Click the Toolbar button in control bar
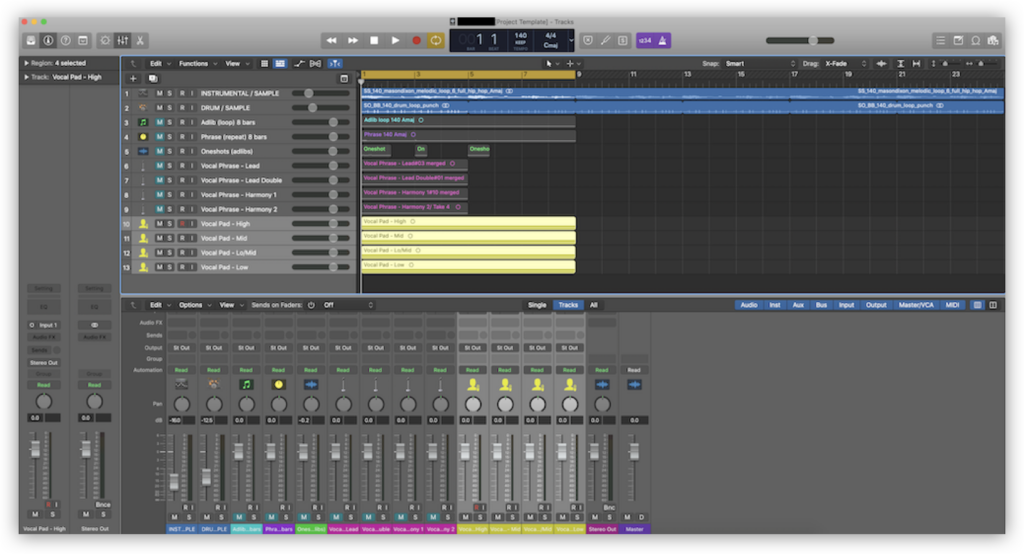 click(x=83, y=41)
